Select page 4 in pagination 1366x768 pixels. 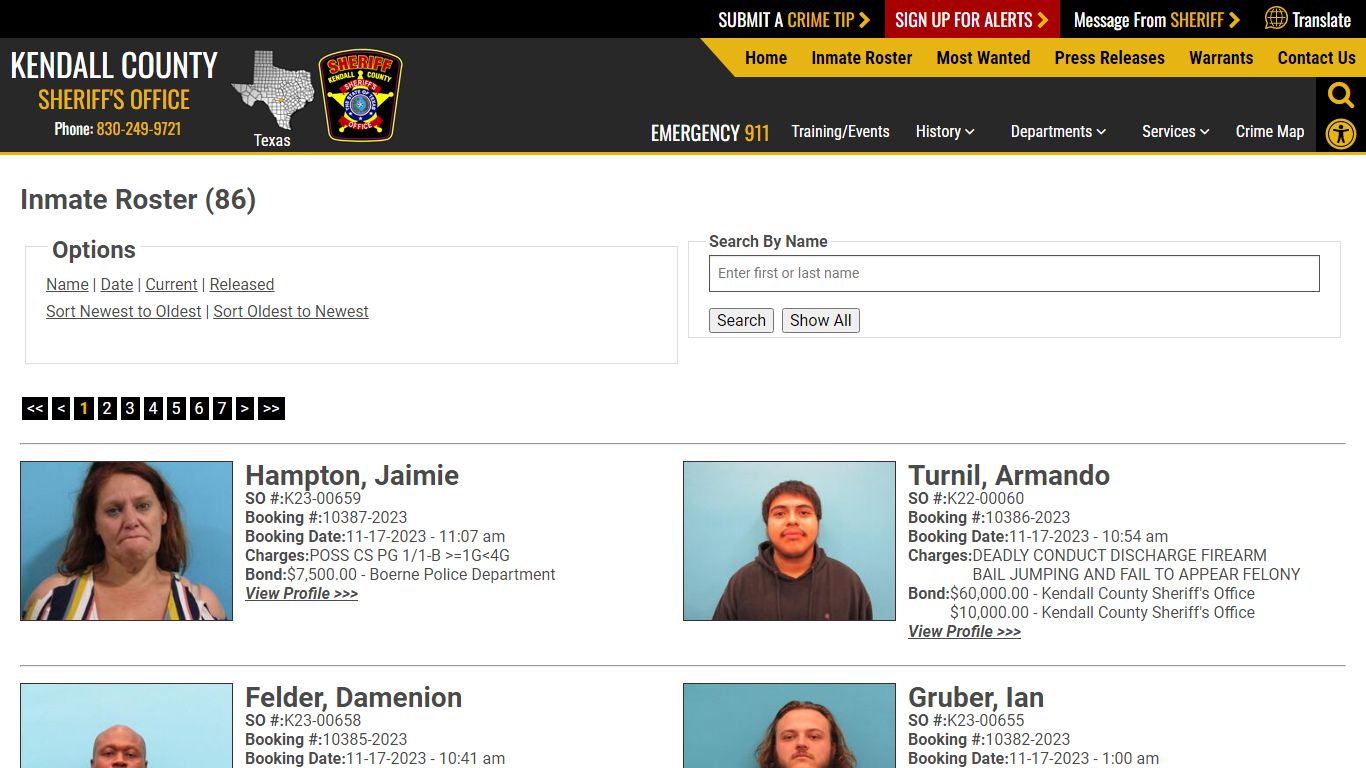pyautogui.click(x=153, y=408)
